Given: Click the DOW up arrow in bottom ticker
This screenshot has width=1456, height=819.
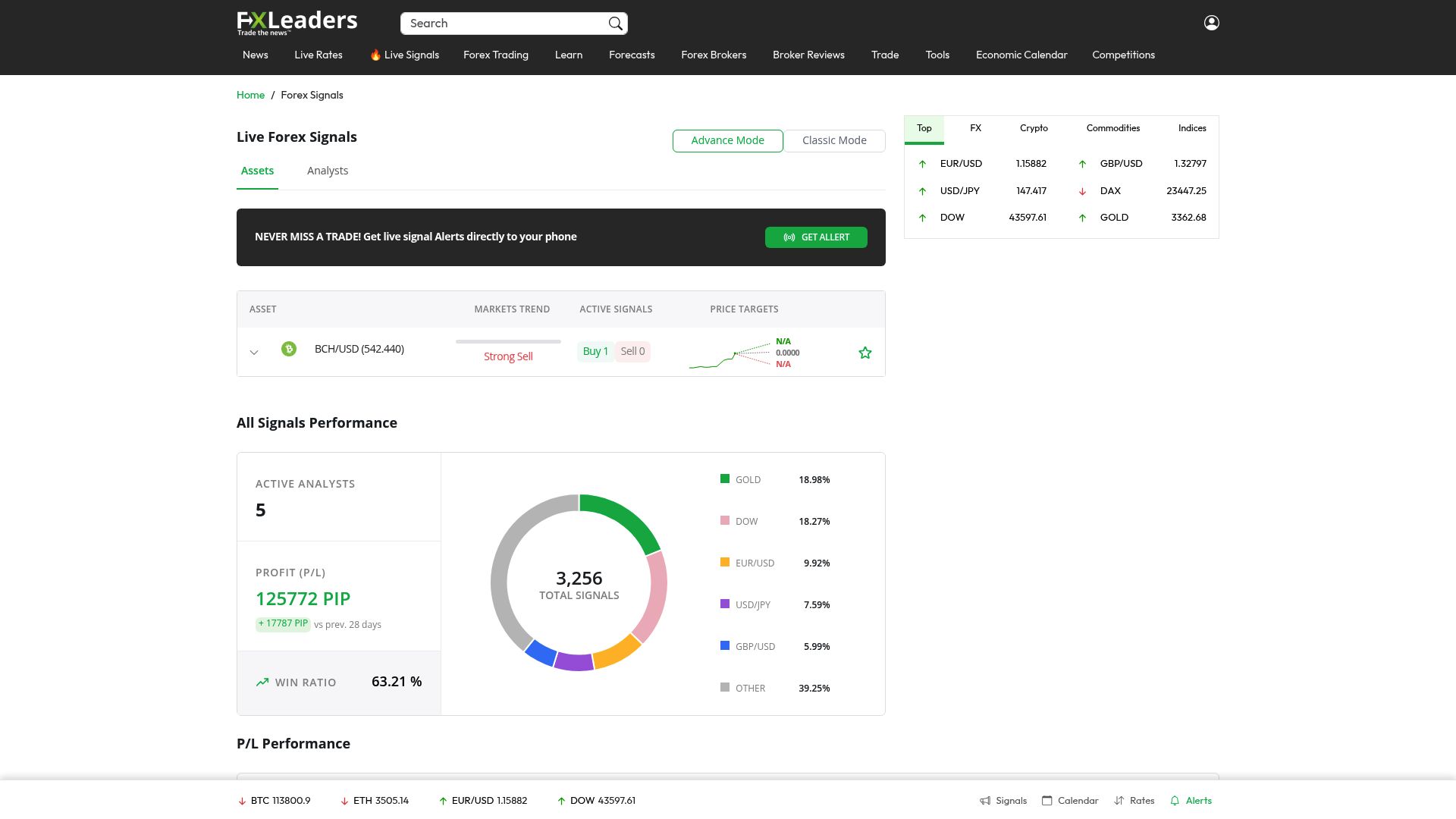Looking at the screenshot, I should tap(562, 801).
